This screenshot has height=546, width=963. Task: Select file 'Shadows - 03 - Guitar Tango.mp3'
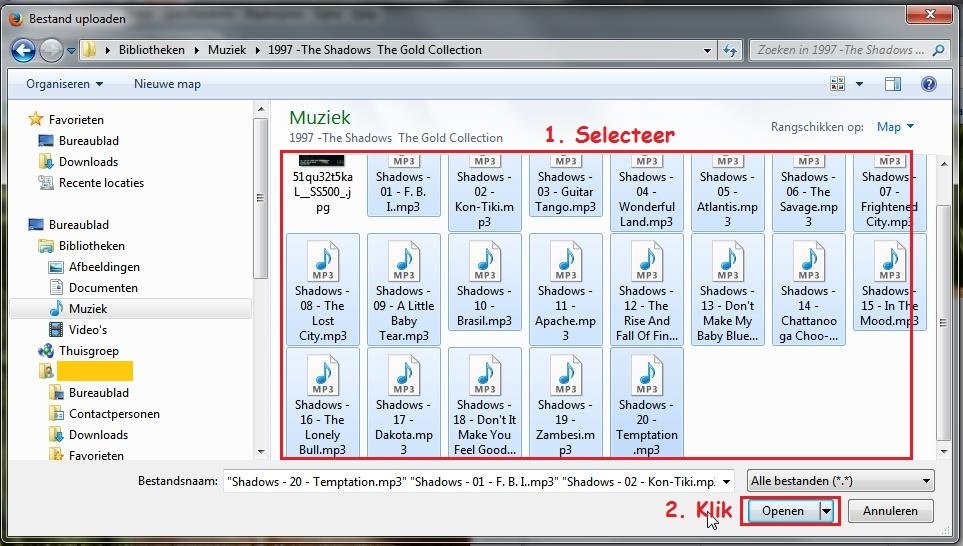pyautogui.click(x=565, y=185)
